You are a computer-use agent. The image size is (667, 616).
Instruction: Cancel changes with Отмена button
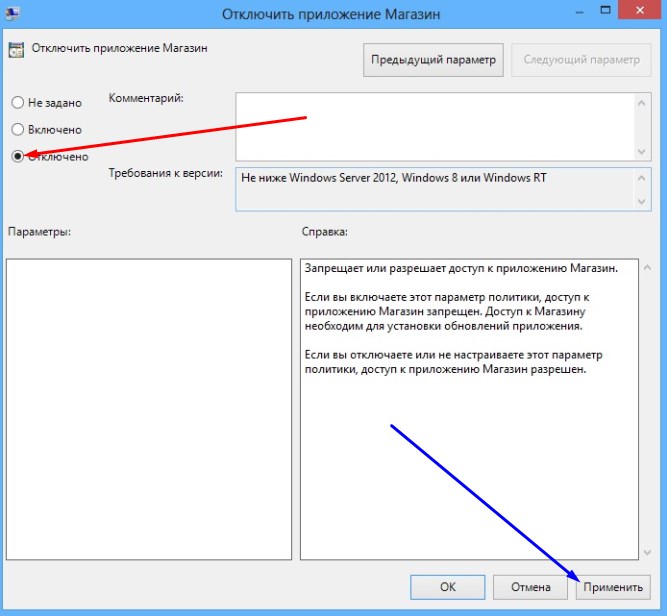click(528, 587)
